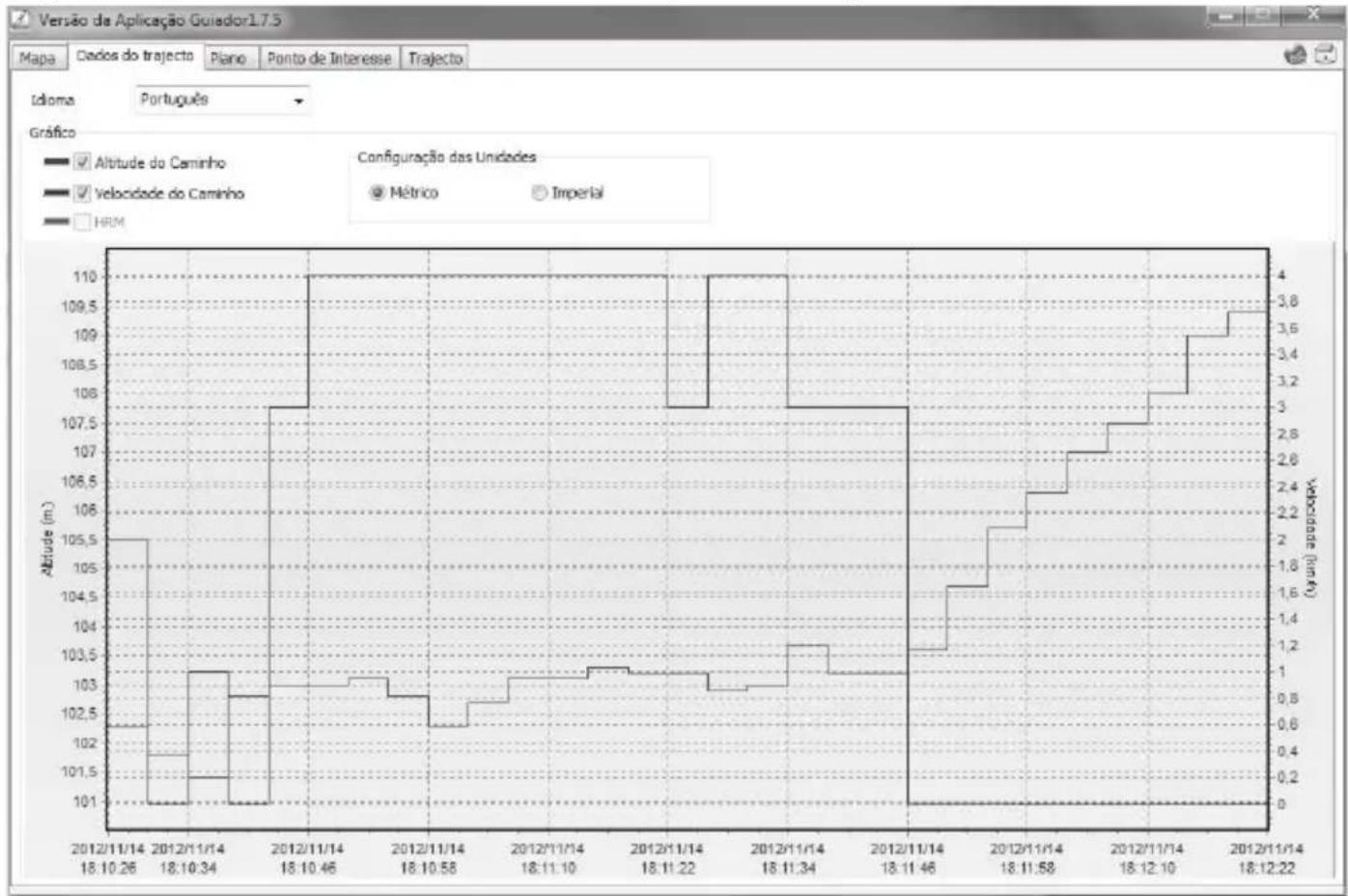
Task: Click the HRM legend color line
Action: click(x=57, y=222)
